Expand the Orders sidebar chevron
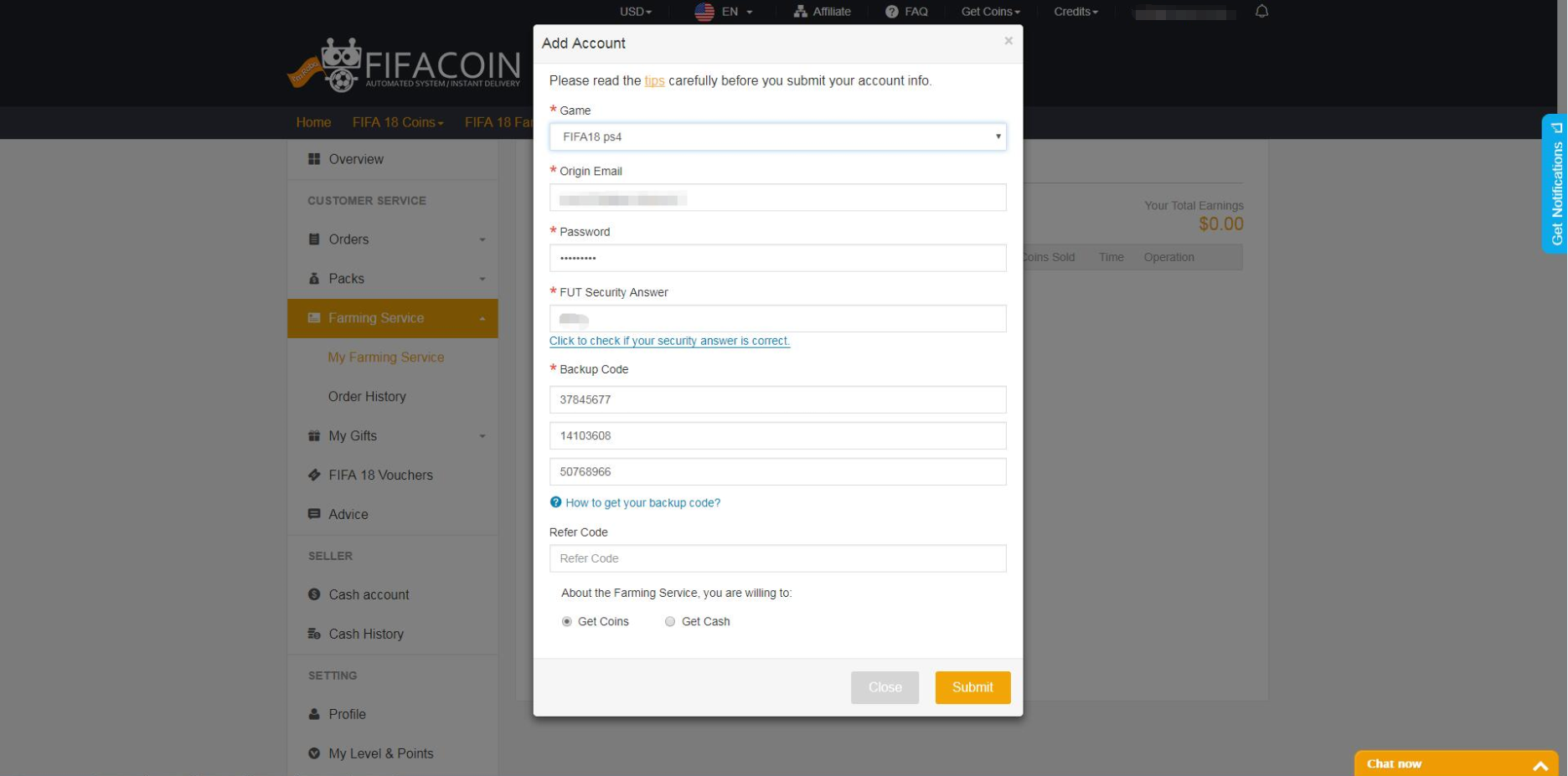This screenshot has height=776, width=1568. pos(482,240)
